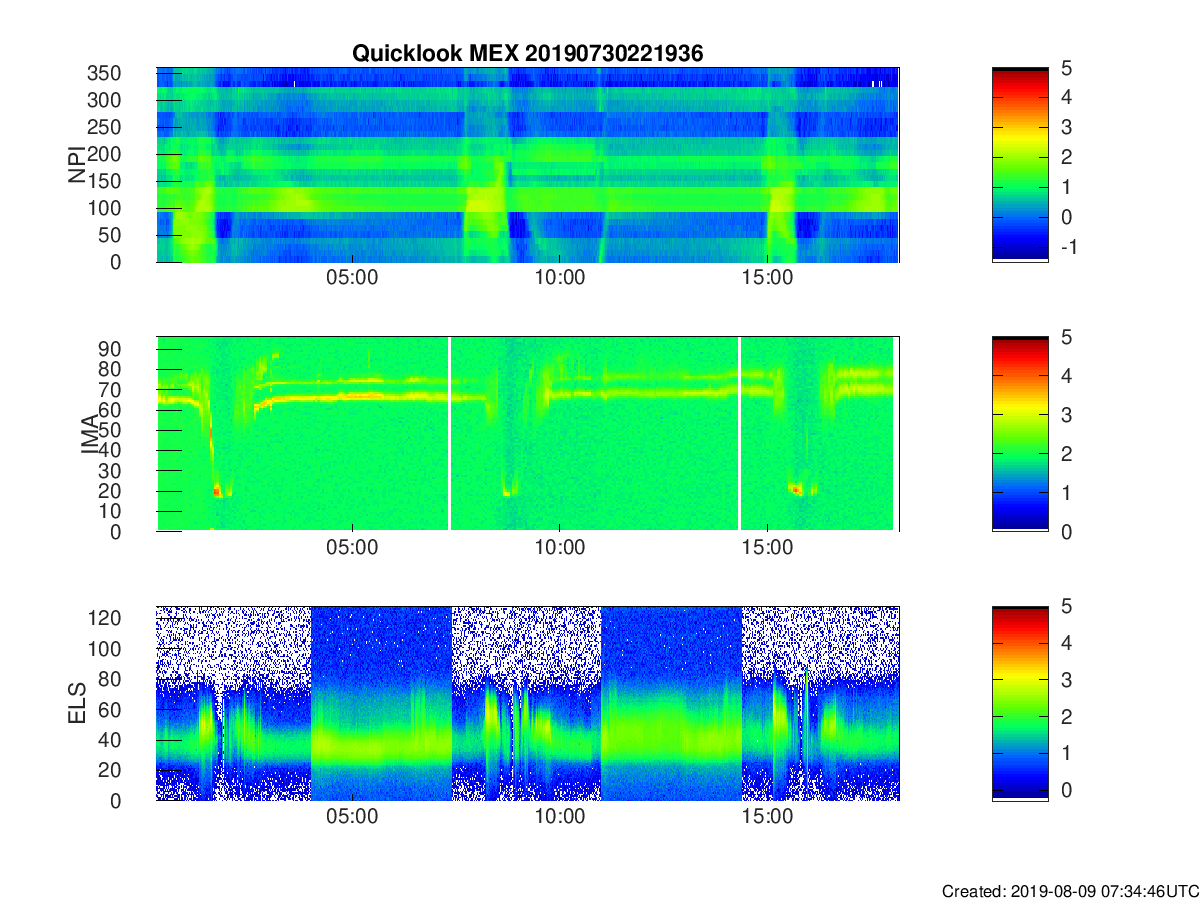Click the 05:00 tick label under ELS plot
Screen dimensions: 1200x900
click(x=352, y=817)
